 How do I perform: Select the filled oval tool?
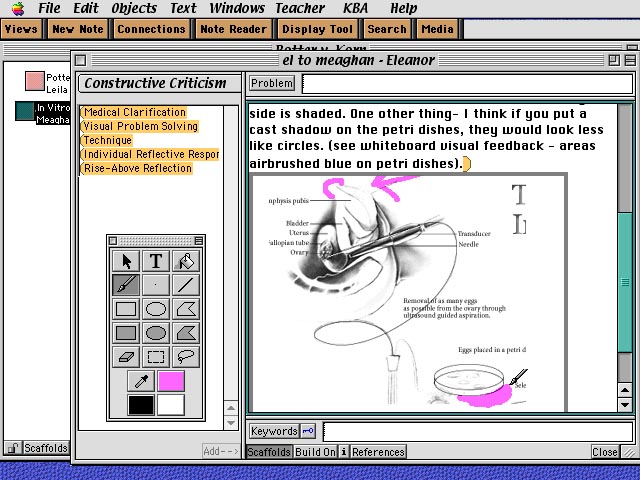(x=156, y=333)
